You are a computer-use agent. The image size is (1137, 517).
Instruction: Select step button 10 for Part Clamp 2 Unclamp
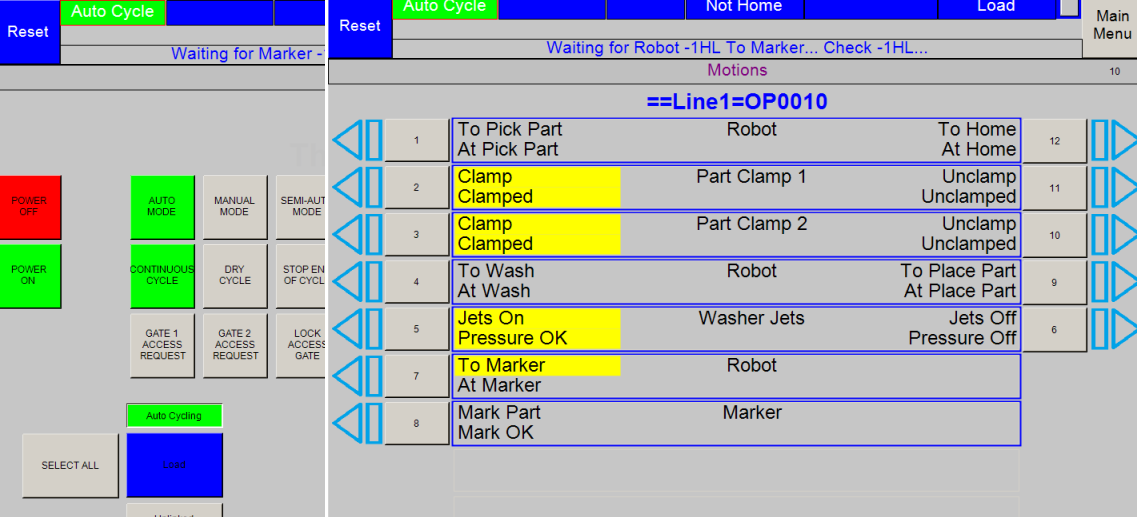click(x=1054, y=234)
